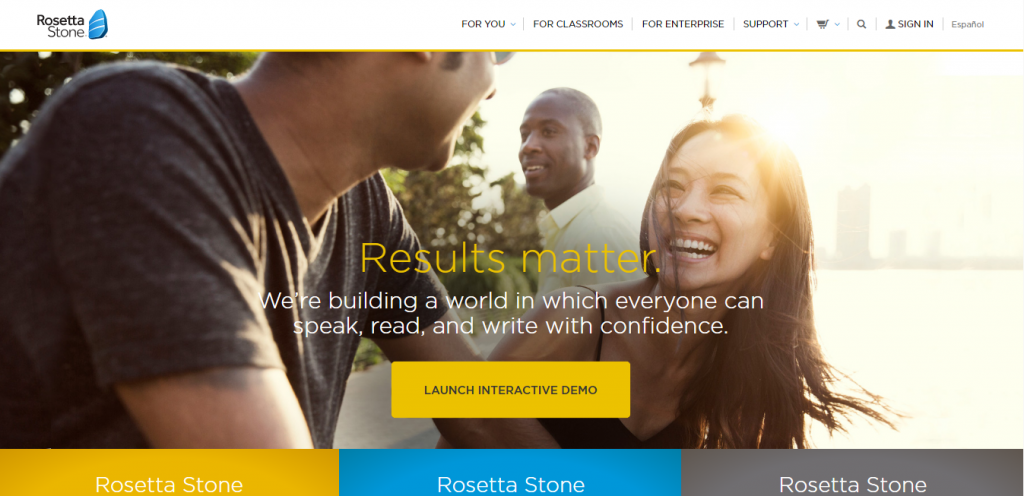Screen dimensions: 1024x496
Task: Expand the FOR YOU dropdown chevron
Action: pos(513,25)
